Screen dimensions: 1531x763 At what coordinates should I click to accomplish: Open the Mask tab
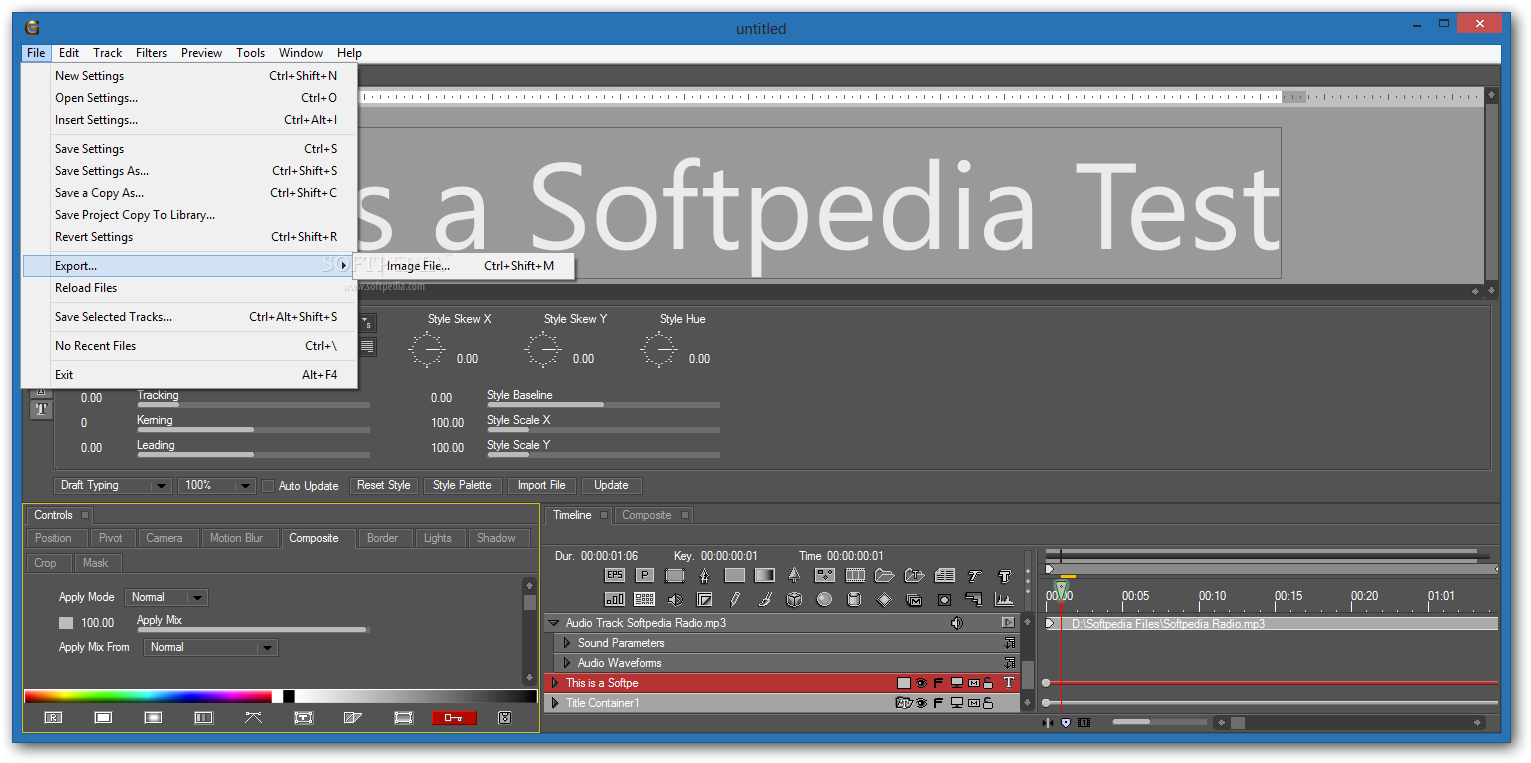pos(96,563)
